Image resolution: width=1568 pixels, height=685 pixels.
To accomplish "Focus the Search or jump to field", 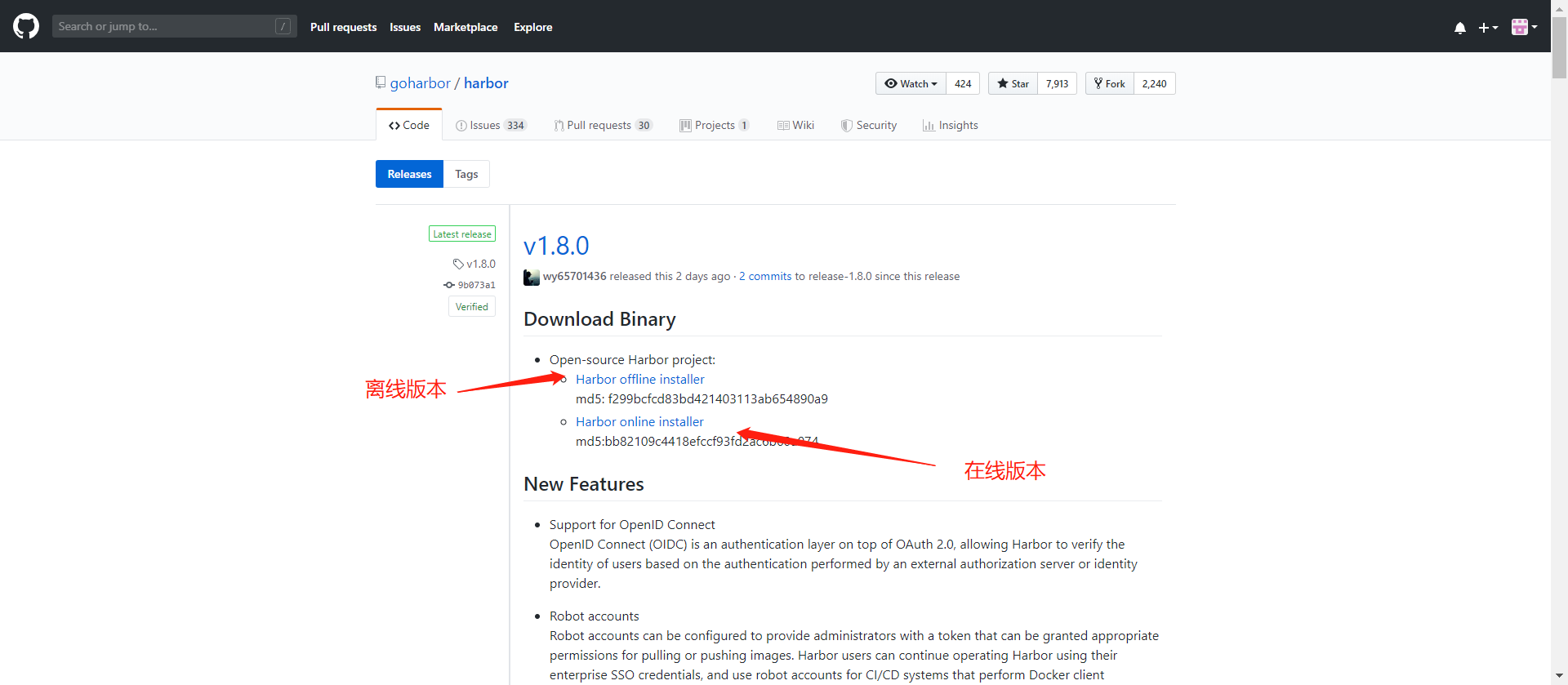I will pyautogui.click(x=174, y=26).
